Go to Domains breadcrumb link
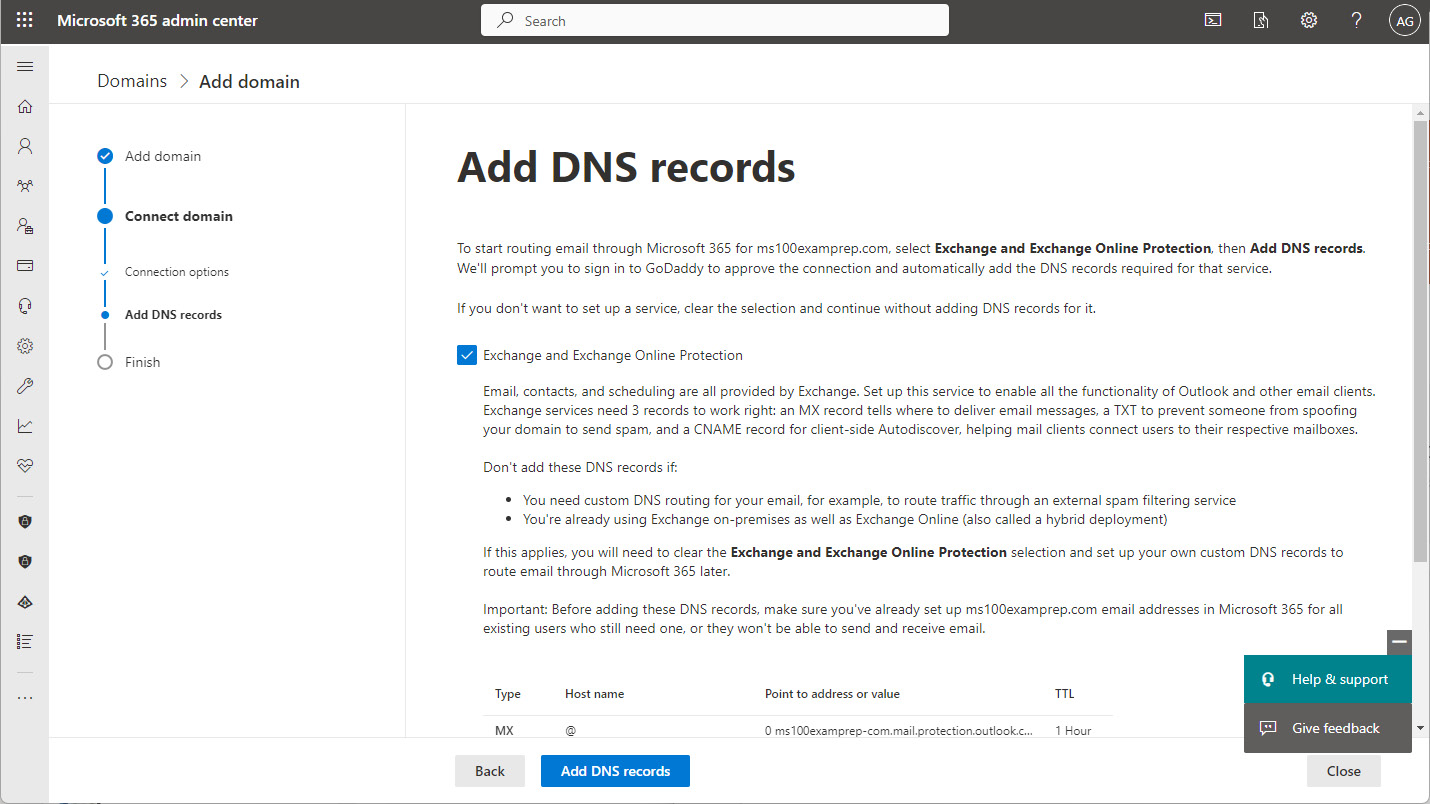 click(x=132, y=81)
